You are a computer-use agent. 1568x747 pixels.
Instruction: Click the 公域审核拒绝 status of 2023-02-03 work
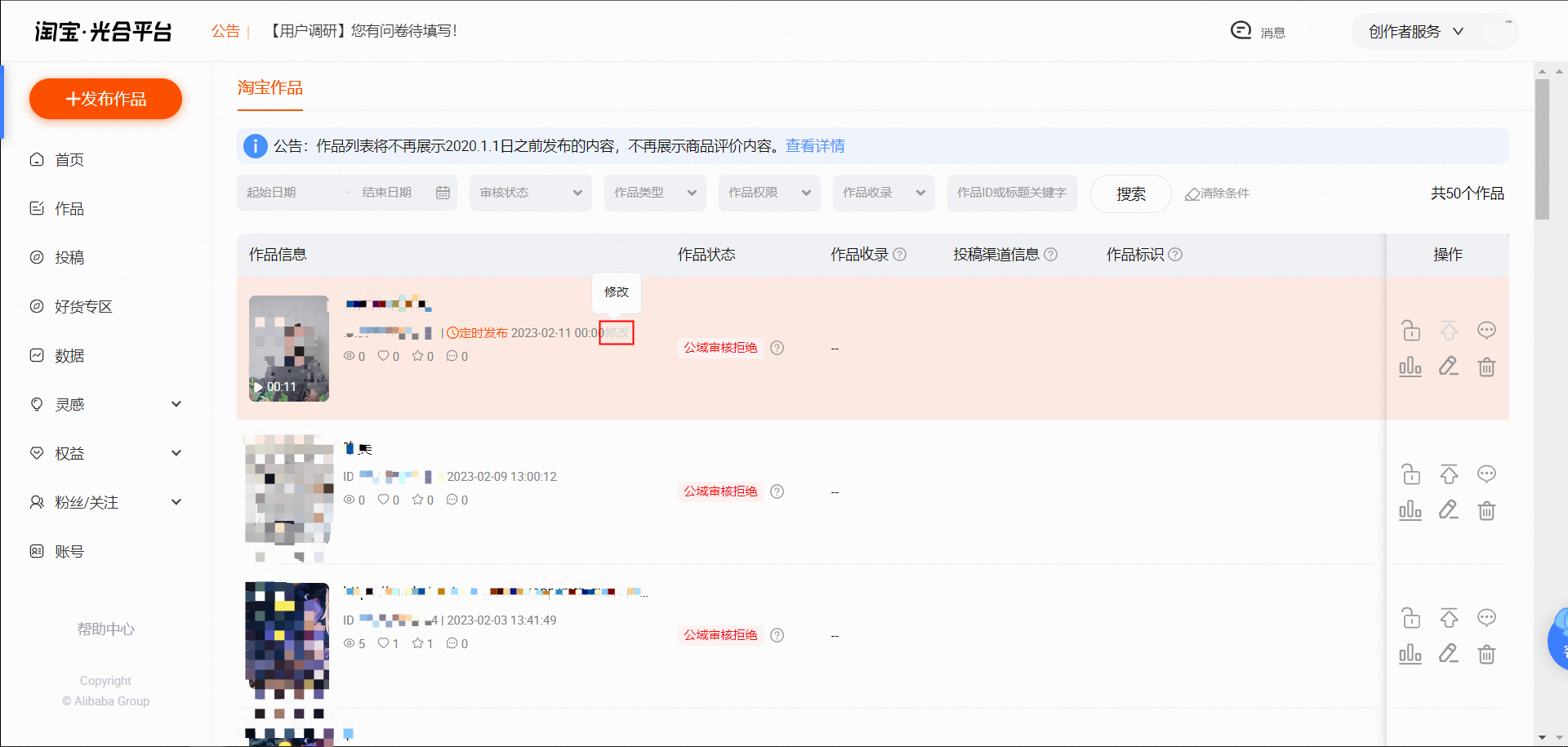click(720, 635)
